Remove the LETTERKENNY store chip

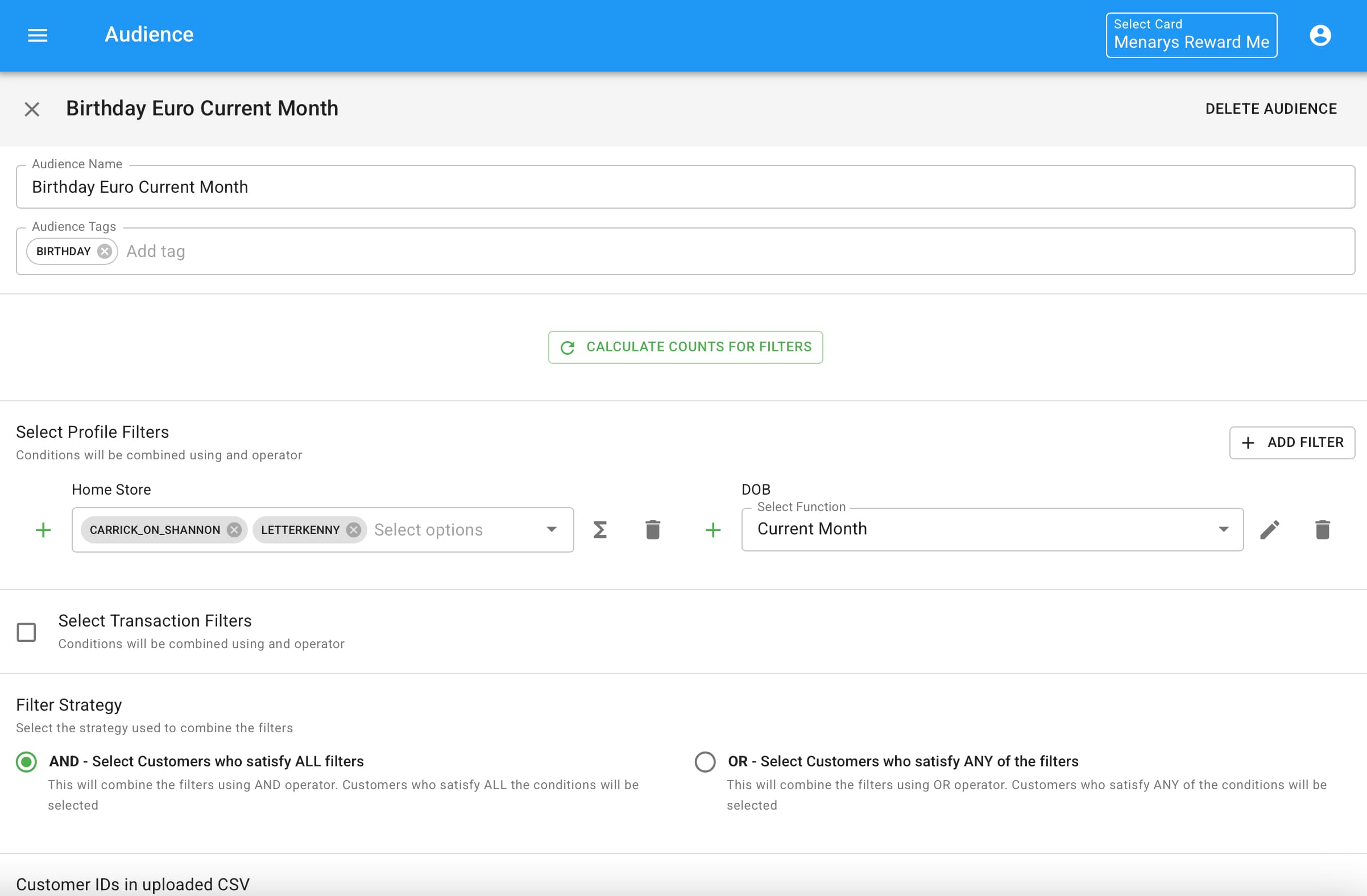[354, 529]
